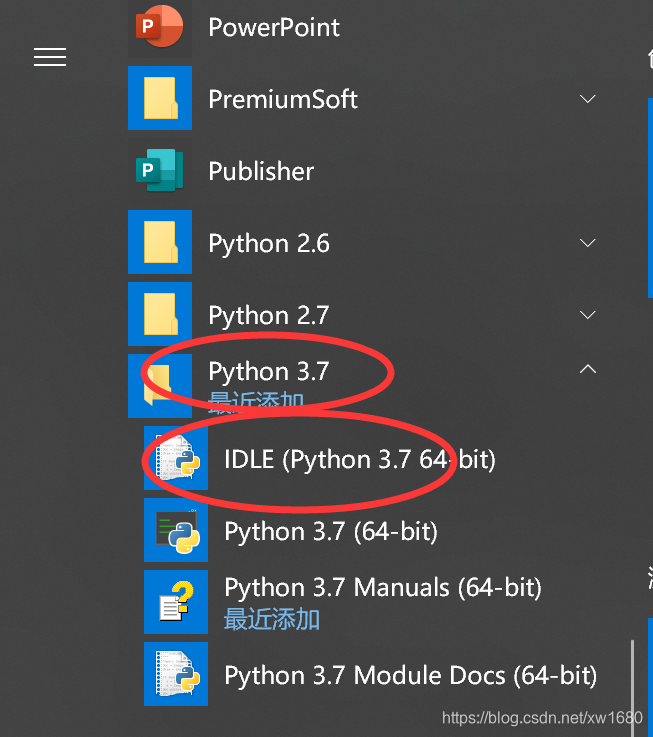The image size is (653, 737).
Task: Click the PowerPoint app icon
Action: [x=160, y=27]
